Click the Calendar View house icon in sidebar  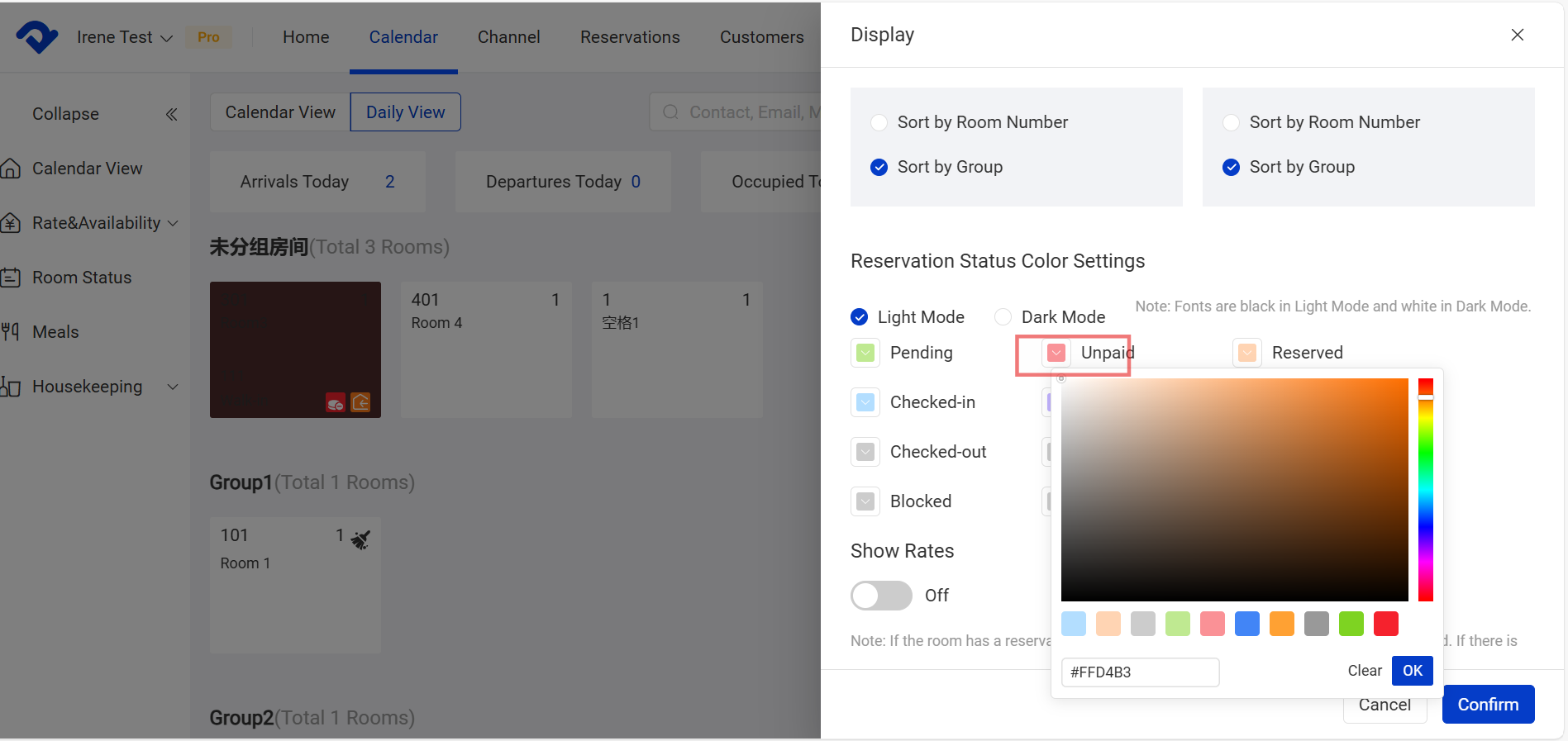pyautogui.click(x=11, y=169)
